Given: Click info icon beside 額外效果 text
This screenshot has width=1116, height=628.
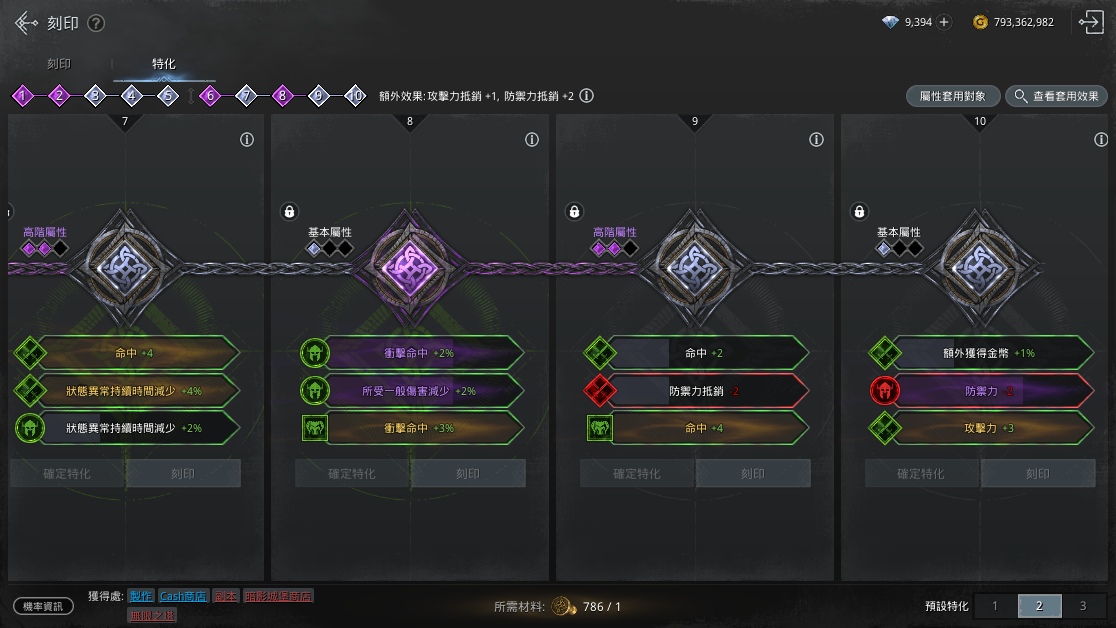Looking at the screenshot, I should 586,95.
